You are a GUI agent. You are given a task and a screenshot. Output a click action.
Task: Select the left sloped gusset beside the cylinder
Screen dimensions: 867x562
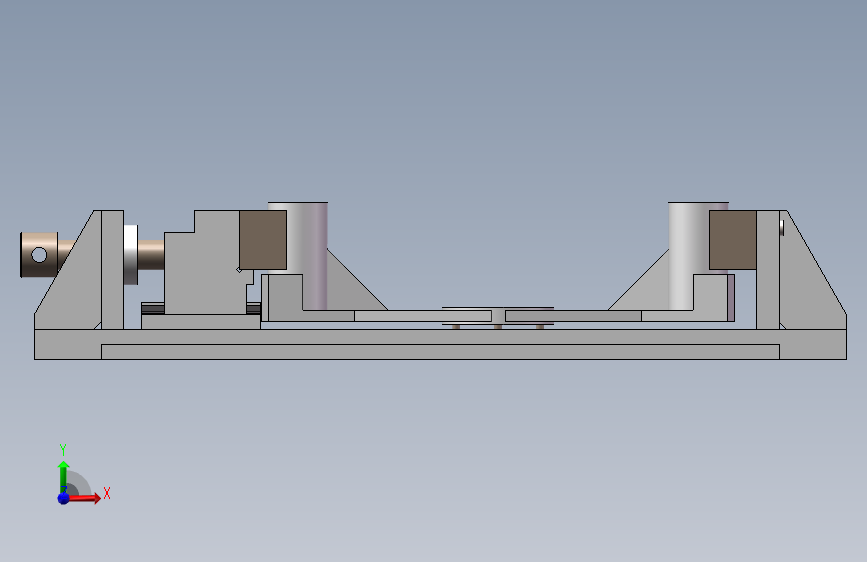[x=351, y=288]
